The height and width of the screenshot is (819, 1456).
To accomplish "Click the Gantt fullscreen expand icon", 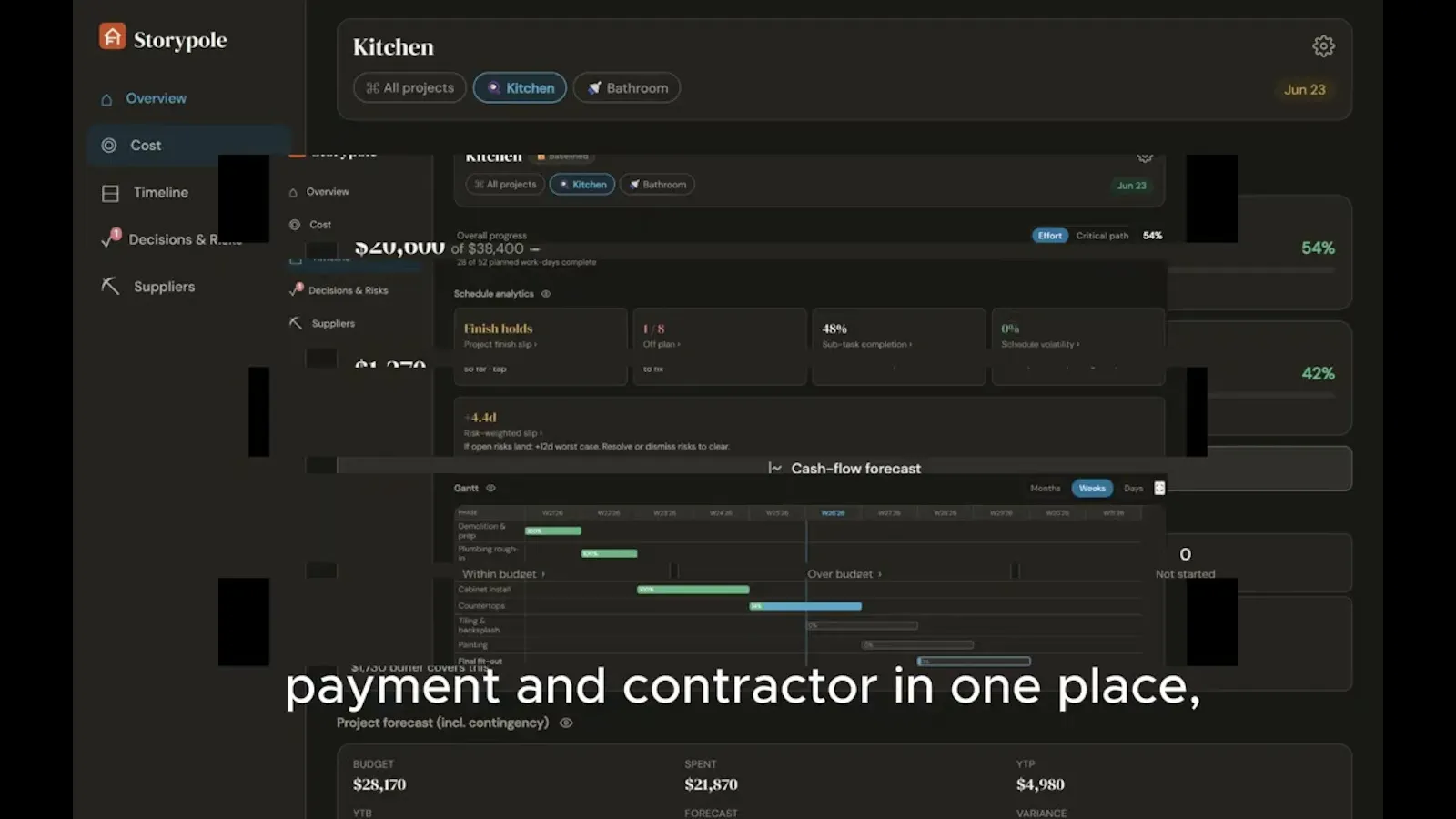I will (1159, 489).
